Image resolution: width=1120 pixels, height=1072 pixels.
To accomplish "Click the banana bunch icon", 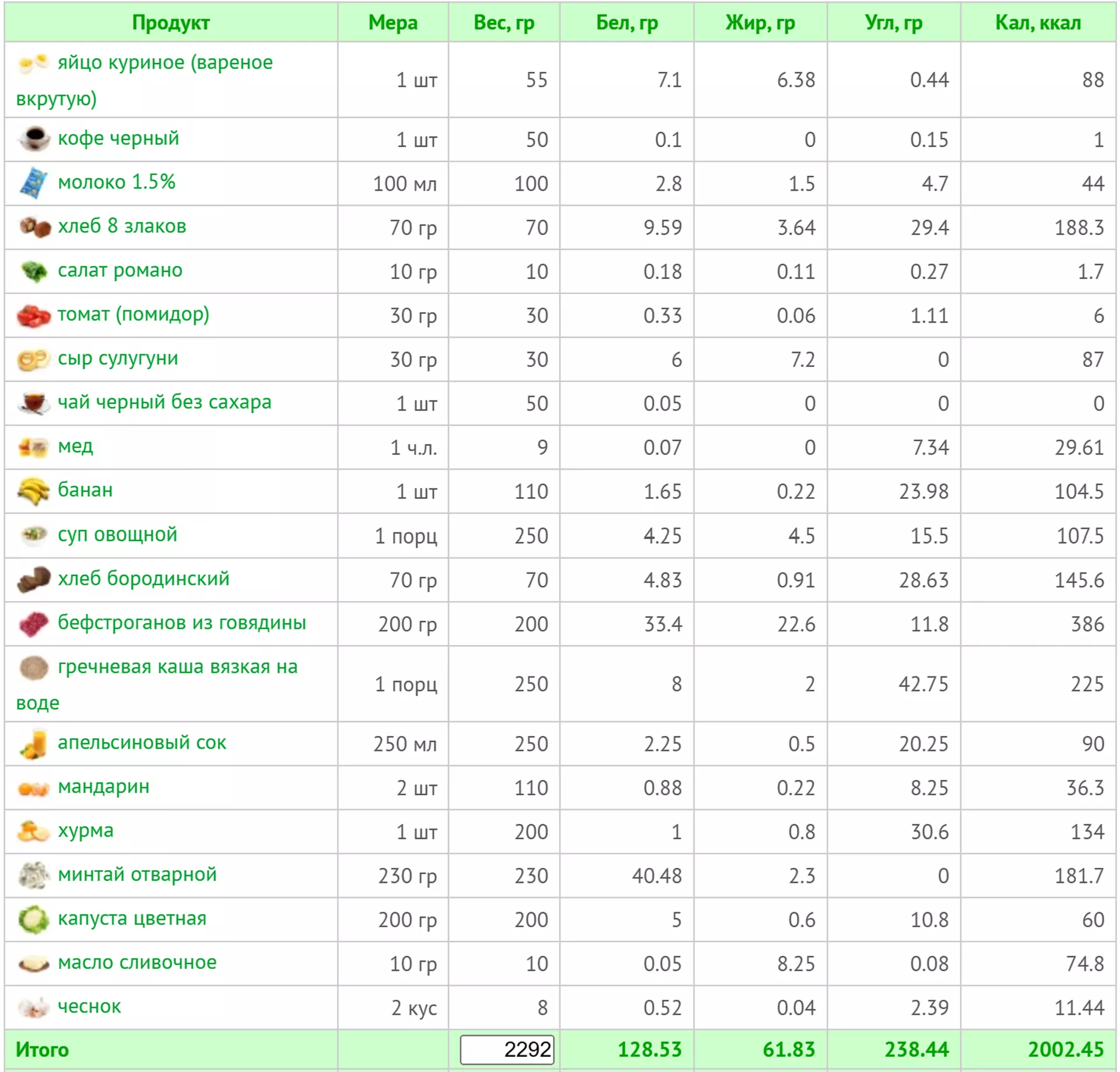I will [x=33, y=491].
